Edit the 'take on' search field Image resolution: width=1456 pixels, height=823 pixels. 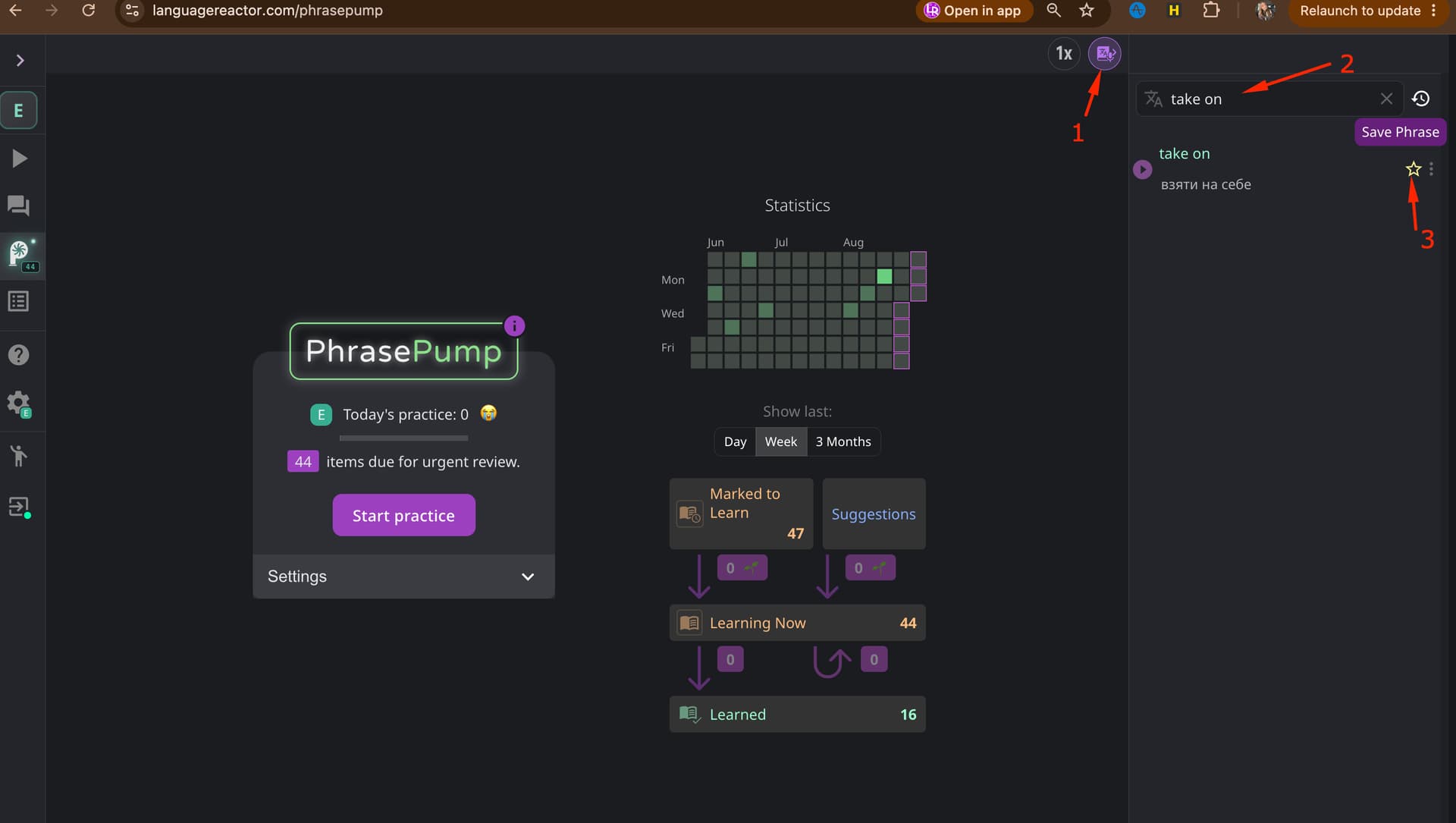1271,99
